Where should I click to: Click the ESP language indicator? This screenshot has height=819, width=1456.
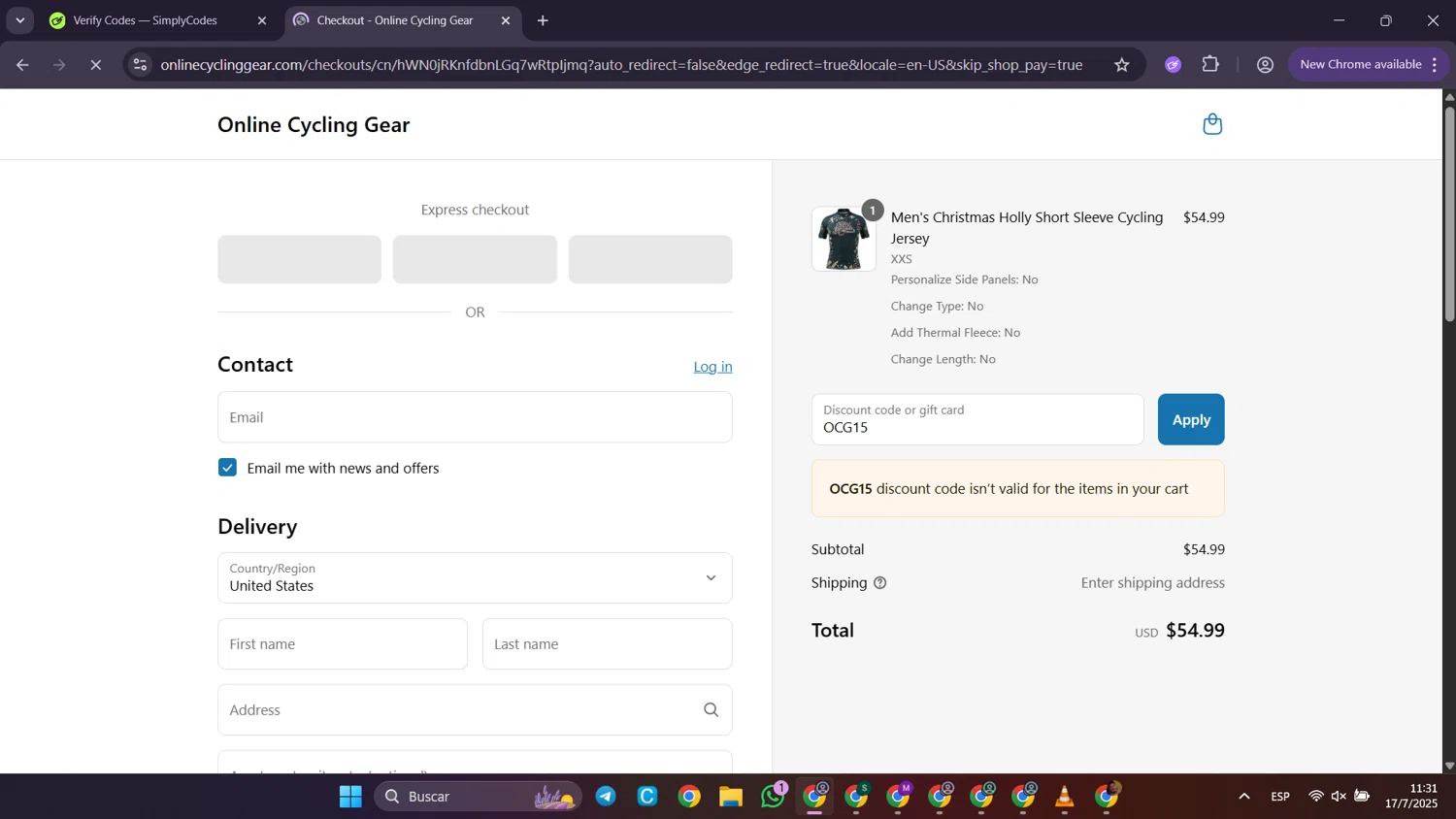(1280, 797)
